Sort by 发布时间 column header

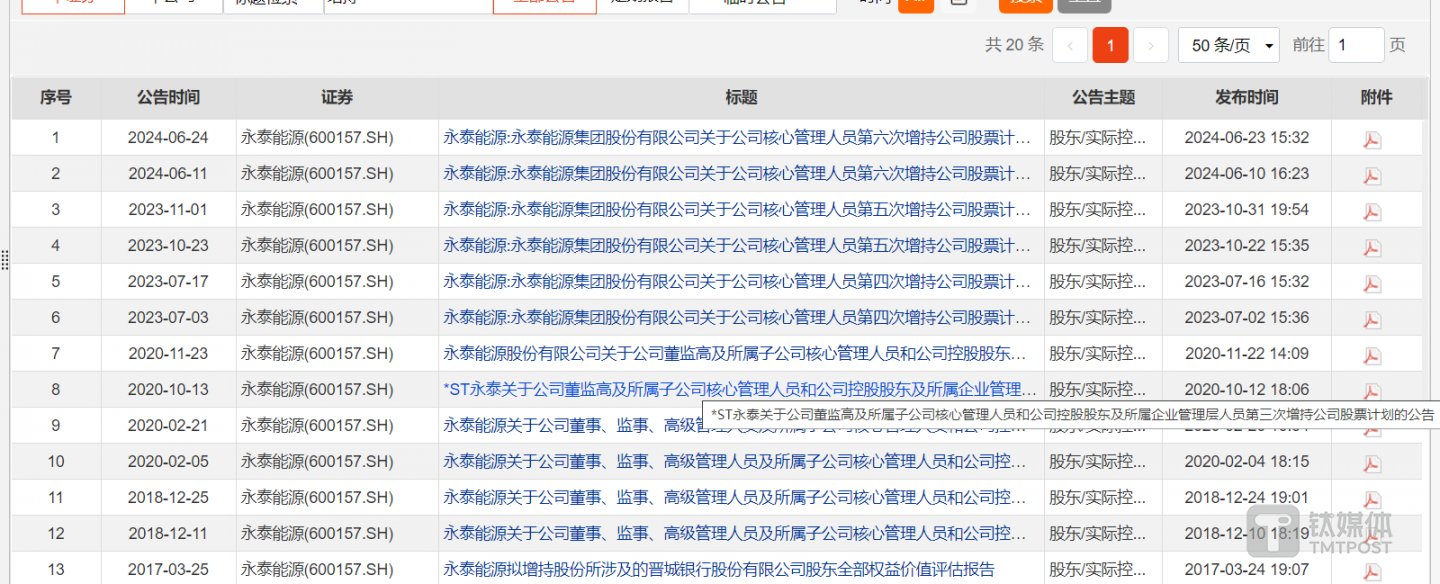coord(1246,97)
